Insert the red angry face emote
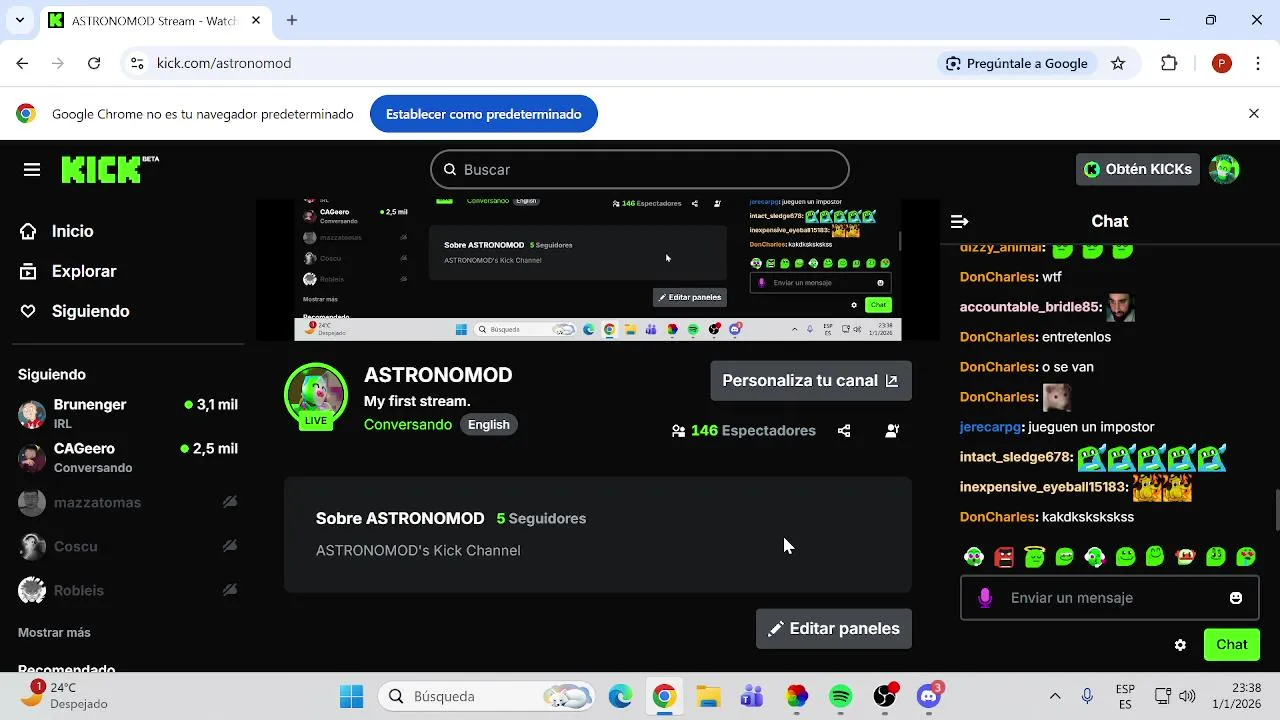The width and height of the screenshot is (1280, 720). point(1004,557)
